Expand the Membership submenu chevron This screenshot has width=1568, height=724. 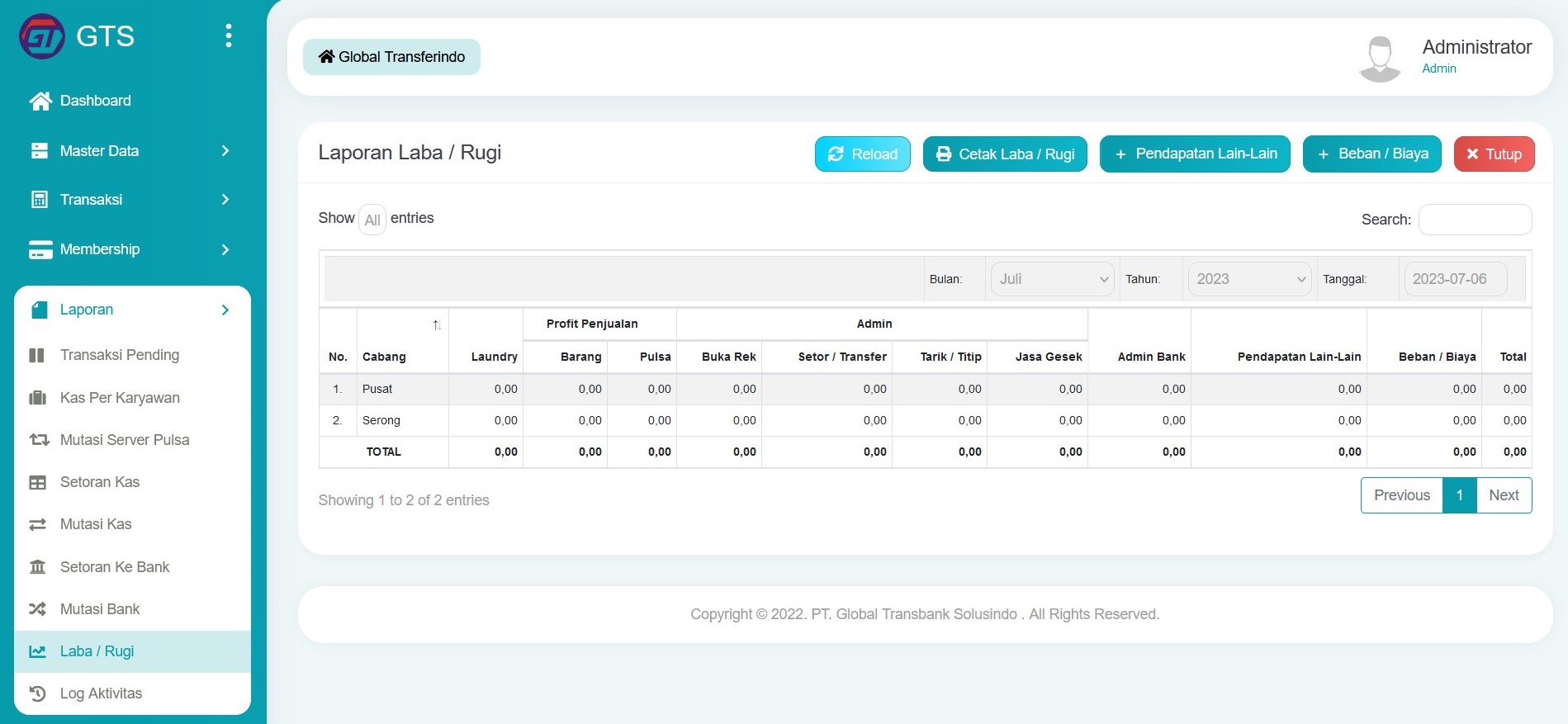pos(225,249)
